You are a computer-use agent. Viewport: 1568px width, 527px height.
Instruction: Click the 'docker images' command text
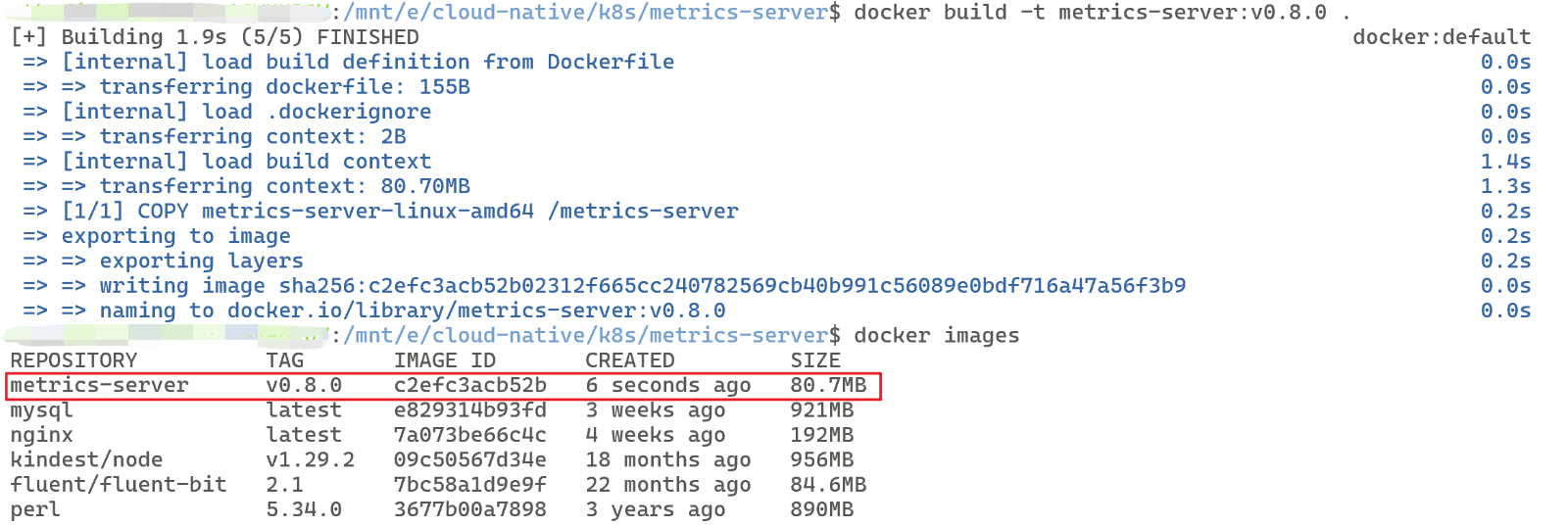(936, 336)
